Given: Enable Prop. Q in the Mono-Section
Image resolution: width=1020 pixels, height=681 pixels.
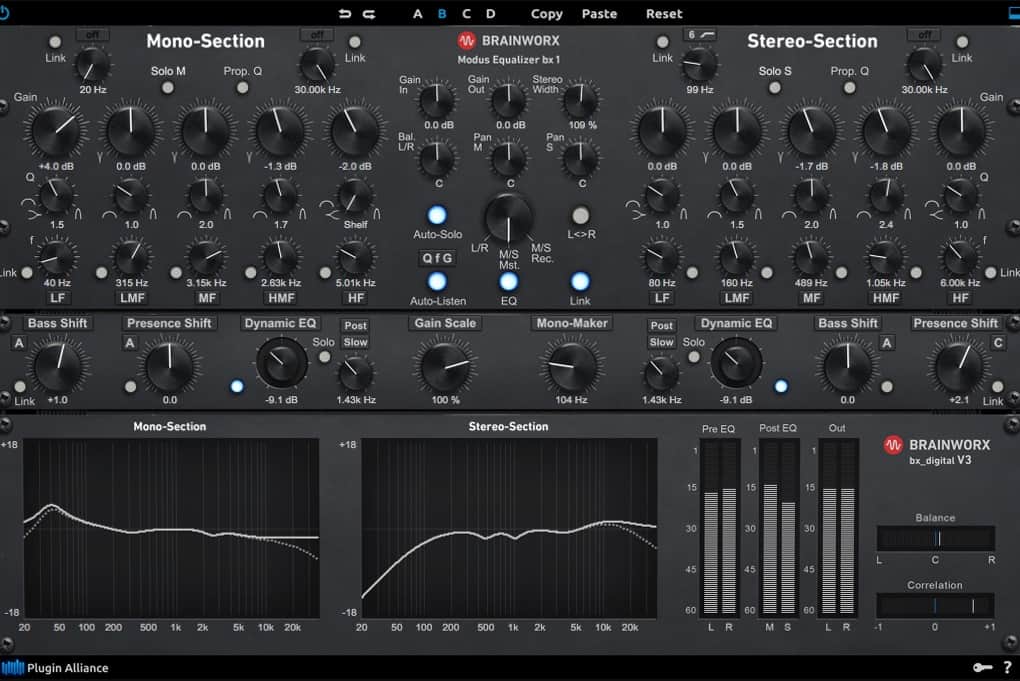Looking at the screenshot, I should [x=243, y=88].
